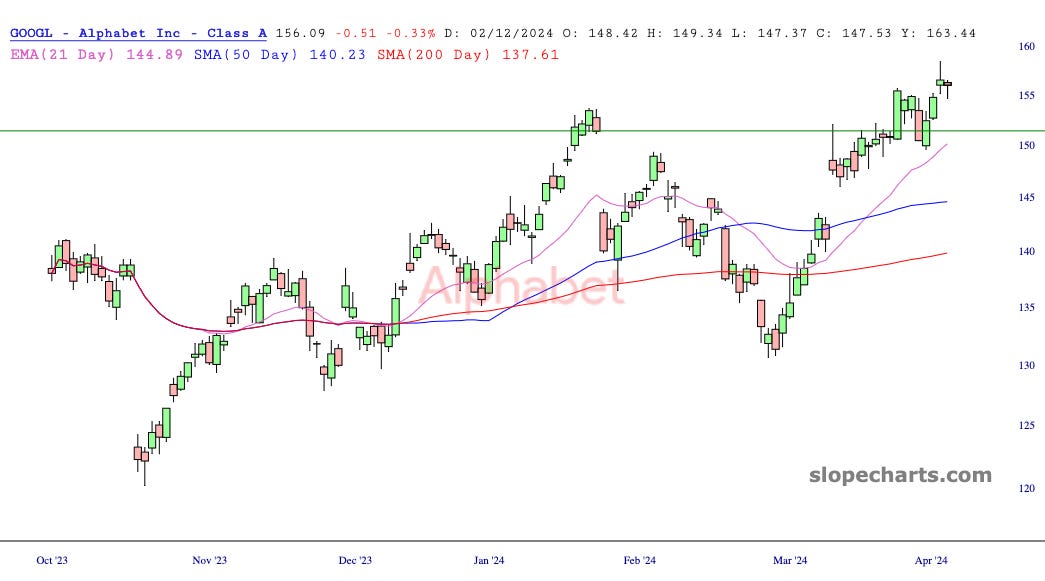Click the open value 148.42
This screenshot has width=1045, height=581.
click(613, 33)
